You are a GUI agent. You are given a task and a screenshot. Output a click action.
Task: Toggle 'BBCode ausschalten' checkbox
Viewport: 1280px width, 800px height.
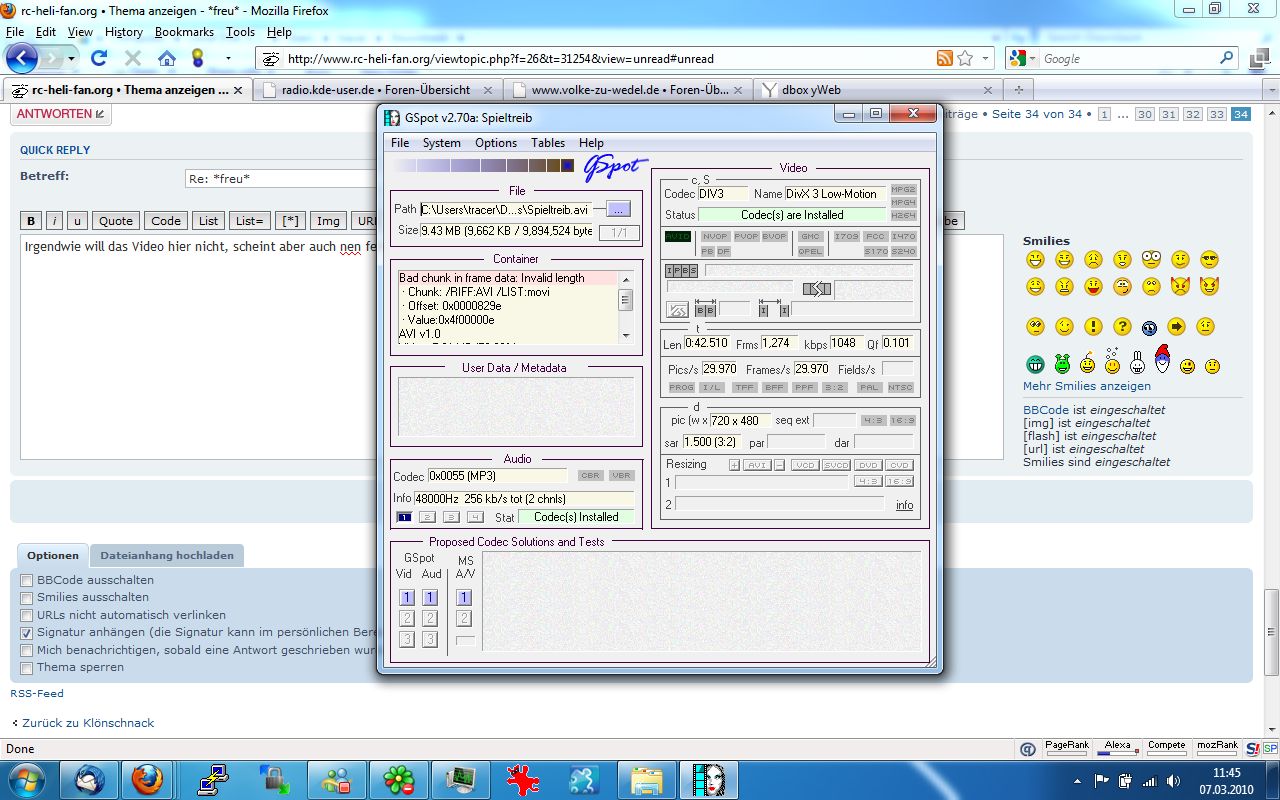pyautogui.click(x=27, y=580)
